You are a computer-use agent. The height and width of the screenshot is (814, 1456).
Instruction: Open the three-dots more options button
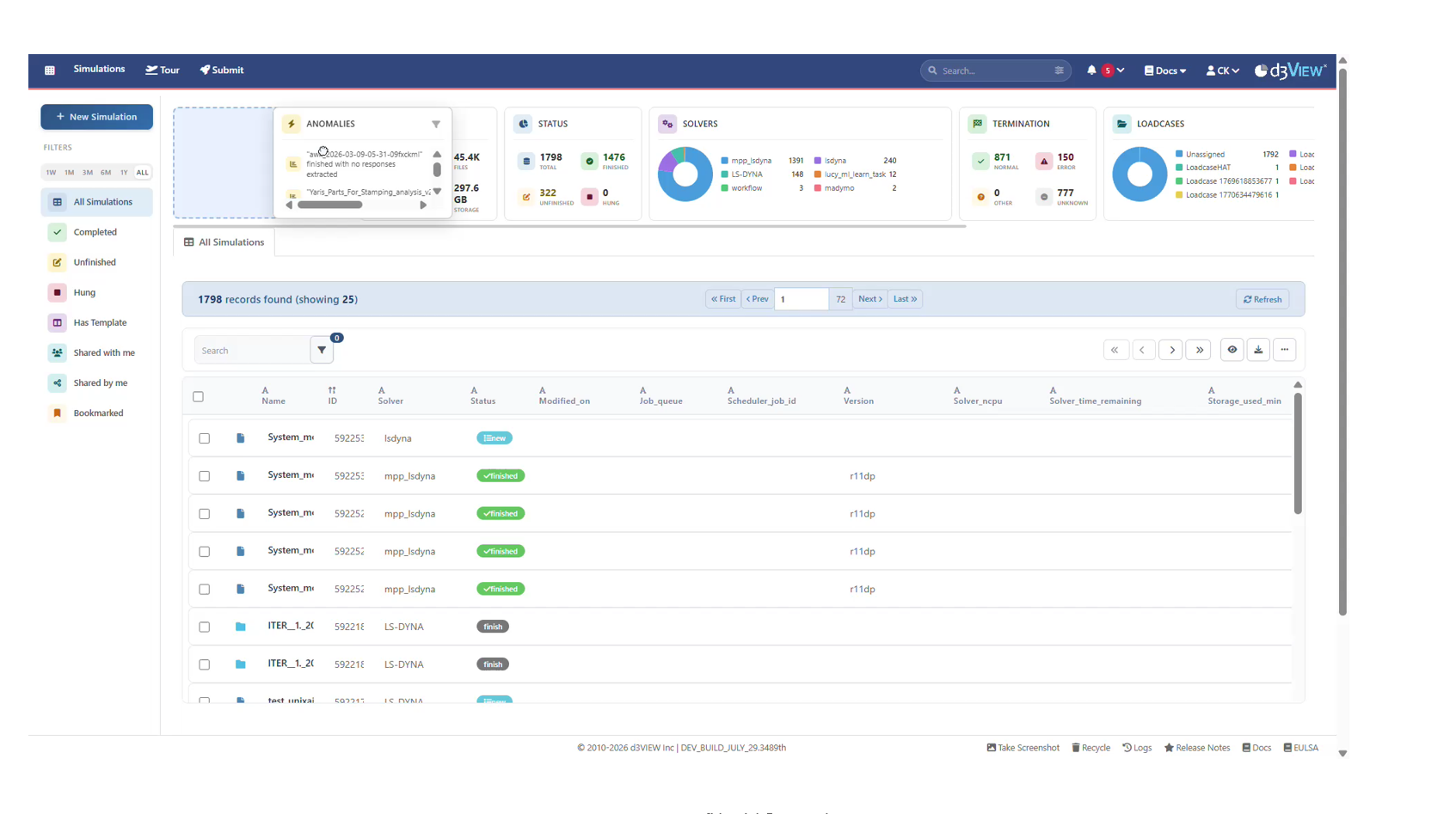click(1284, 350)
